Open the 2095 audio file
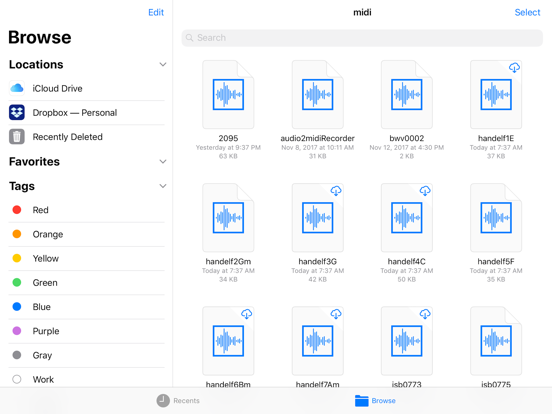Image resolution: width=552 pixels, height=414 pixels. (228, 94)
